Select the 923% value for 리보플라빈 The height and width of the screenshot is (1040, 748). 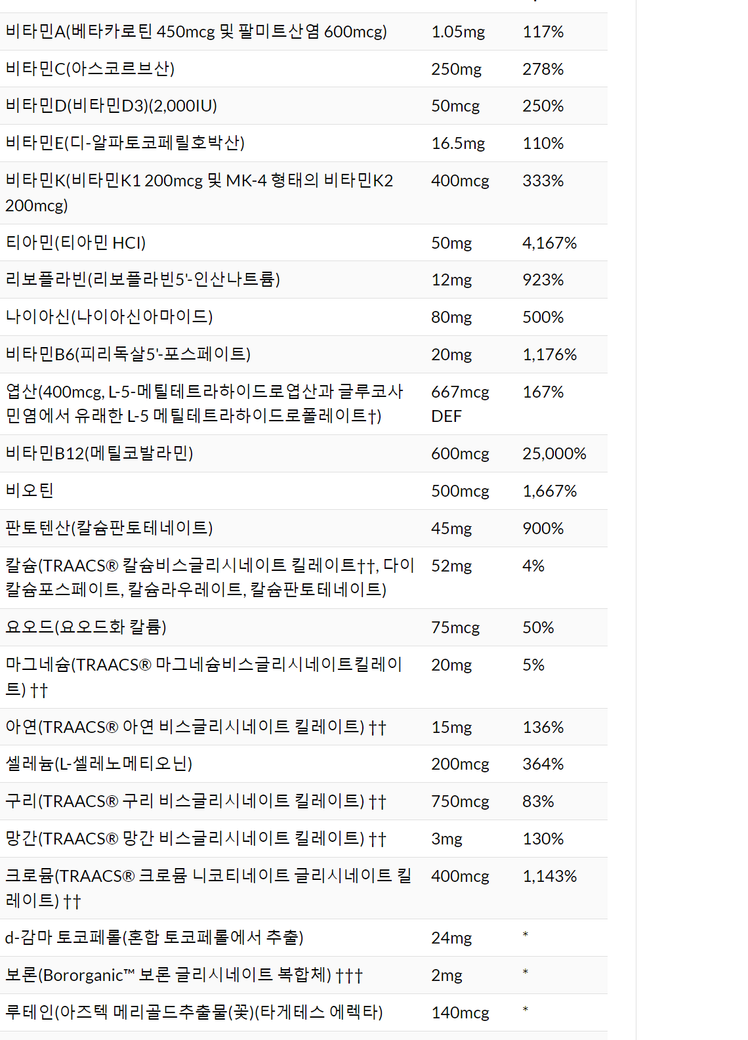[543, 280]
